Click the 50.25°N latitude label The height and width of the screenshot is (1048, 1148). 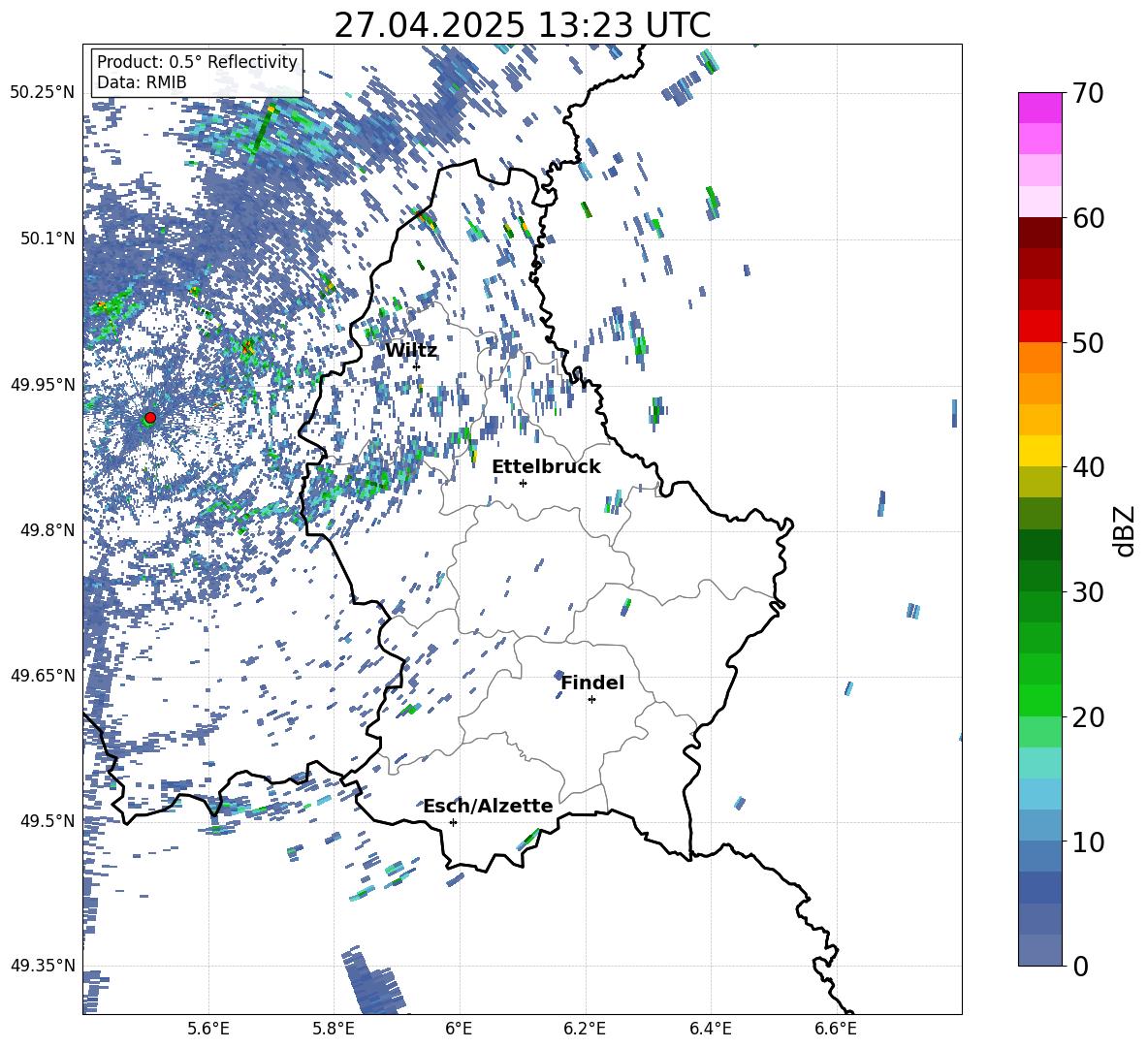tap(43, 93)
